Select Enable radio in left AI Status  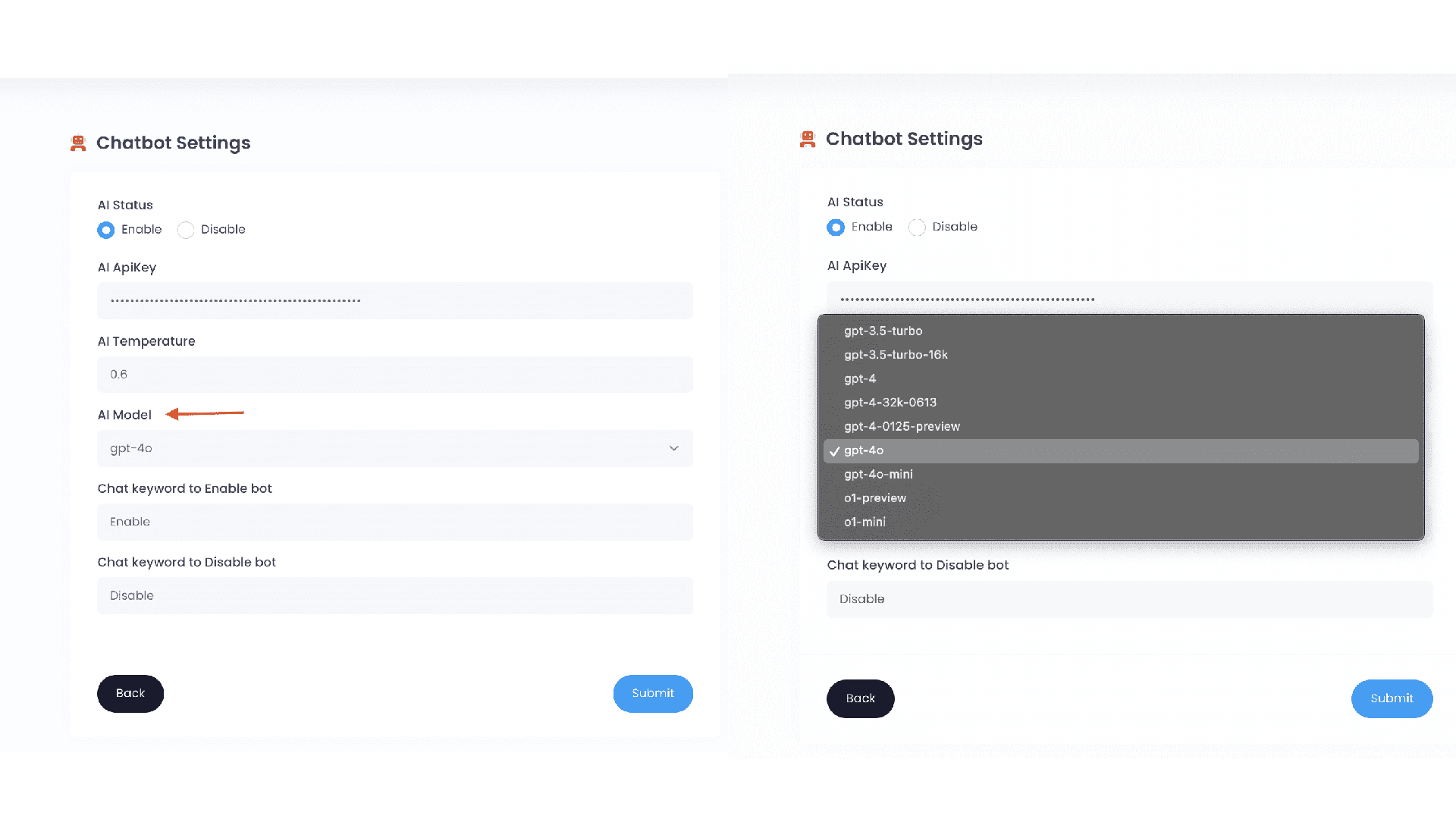tap(106, 230)
